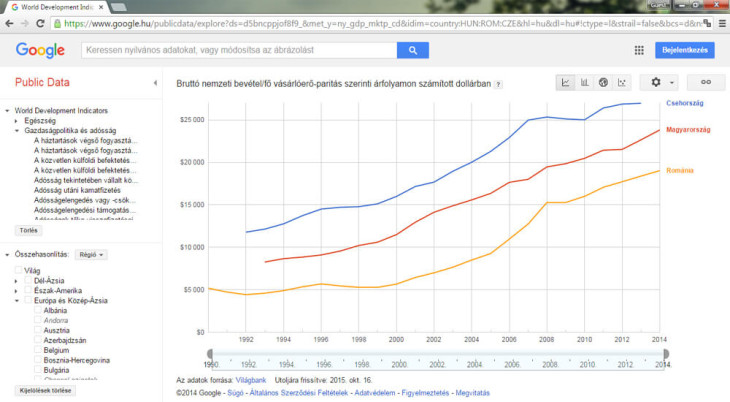Click the Google logo
Image resolution: width=730 pixels, height=402 pixels.
(x=40, y=50)
